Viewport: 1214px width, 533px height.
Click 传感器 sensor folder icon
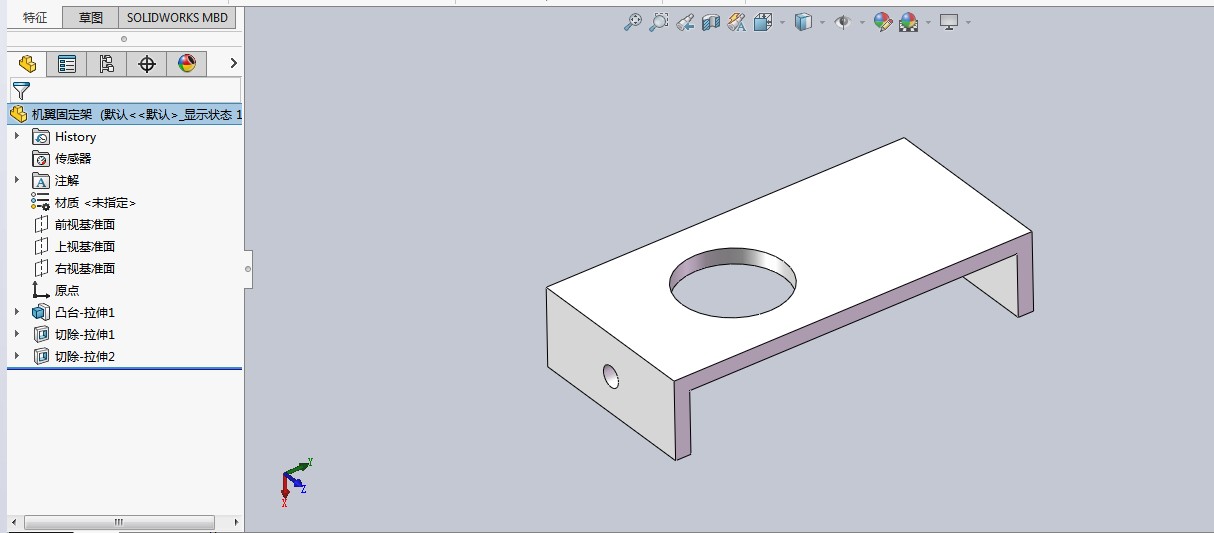(x=41, y=158)
